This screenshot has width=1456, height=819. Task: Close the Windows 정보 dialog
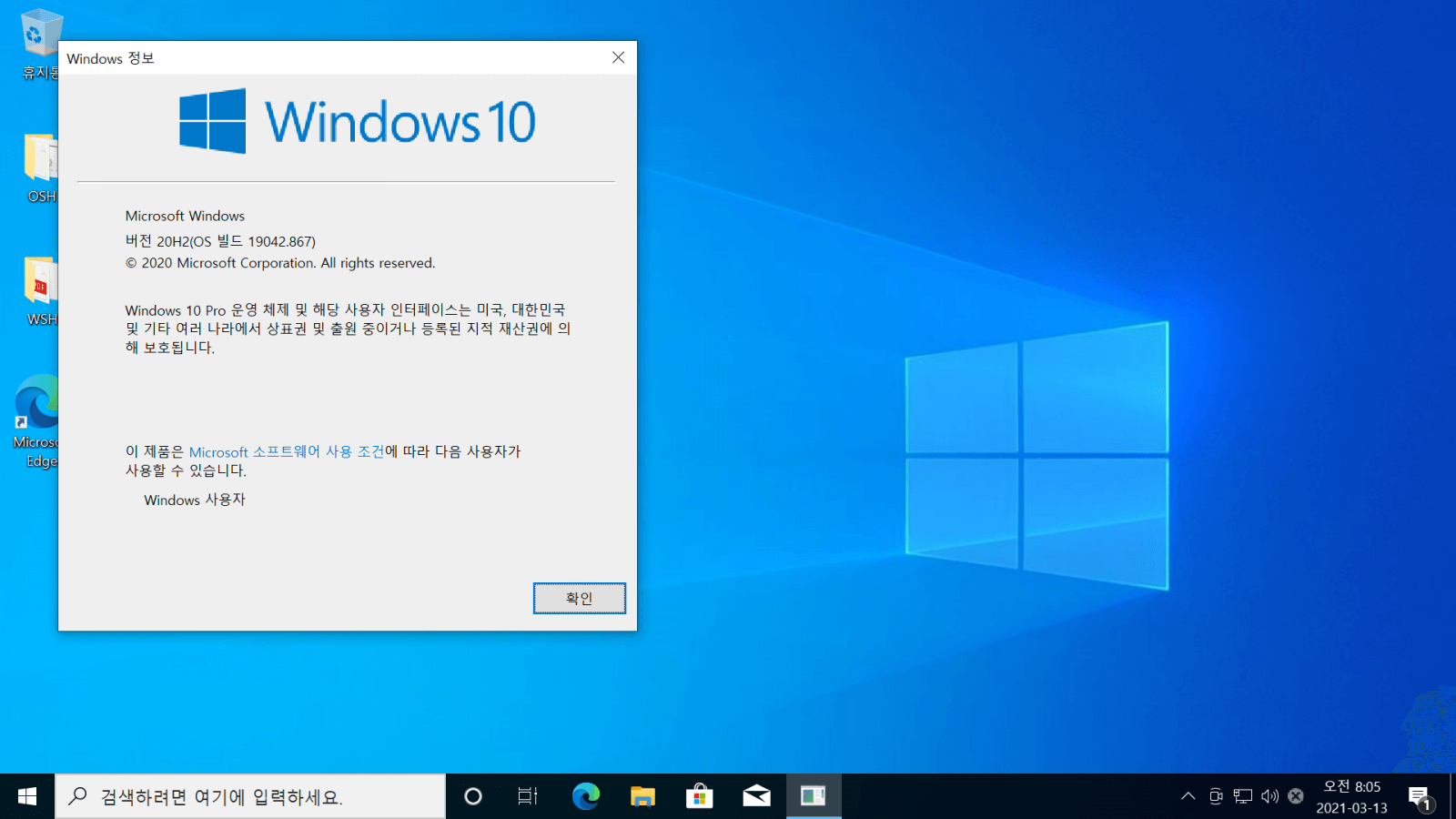618,57
